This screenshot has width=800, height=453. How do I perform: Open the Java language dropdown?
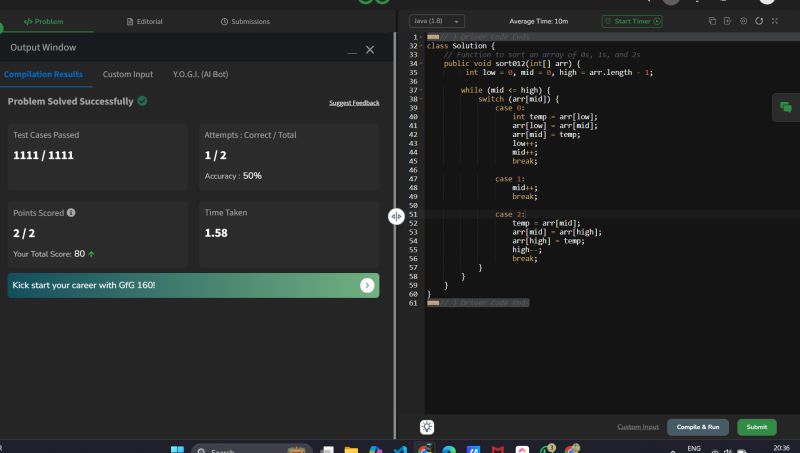point(437,21)
